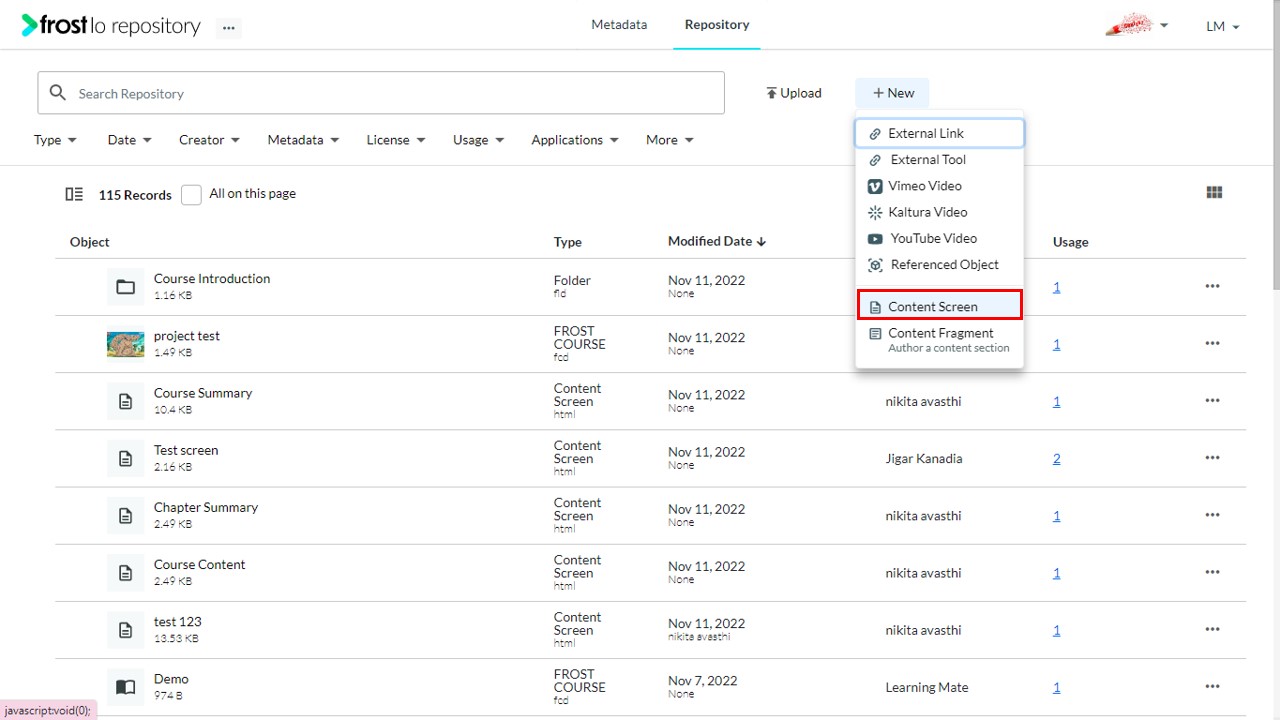Check the All on this page checkbox

[x=191, y=195]
